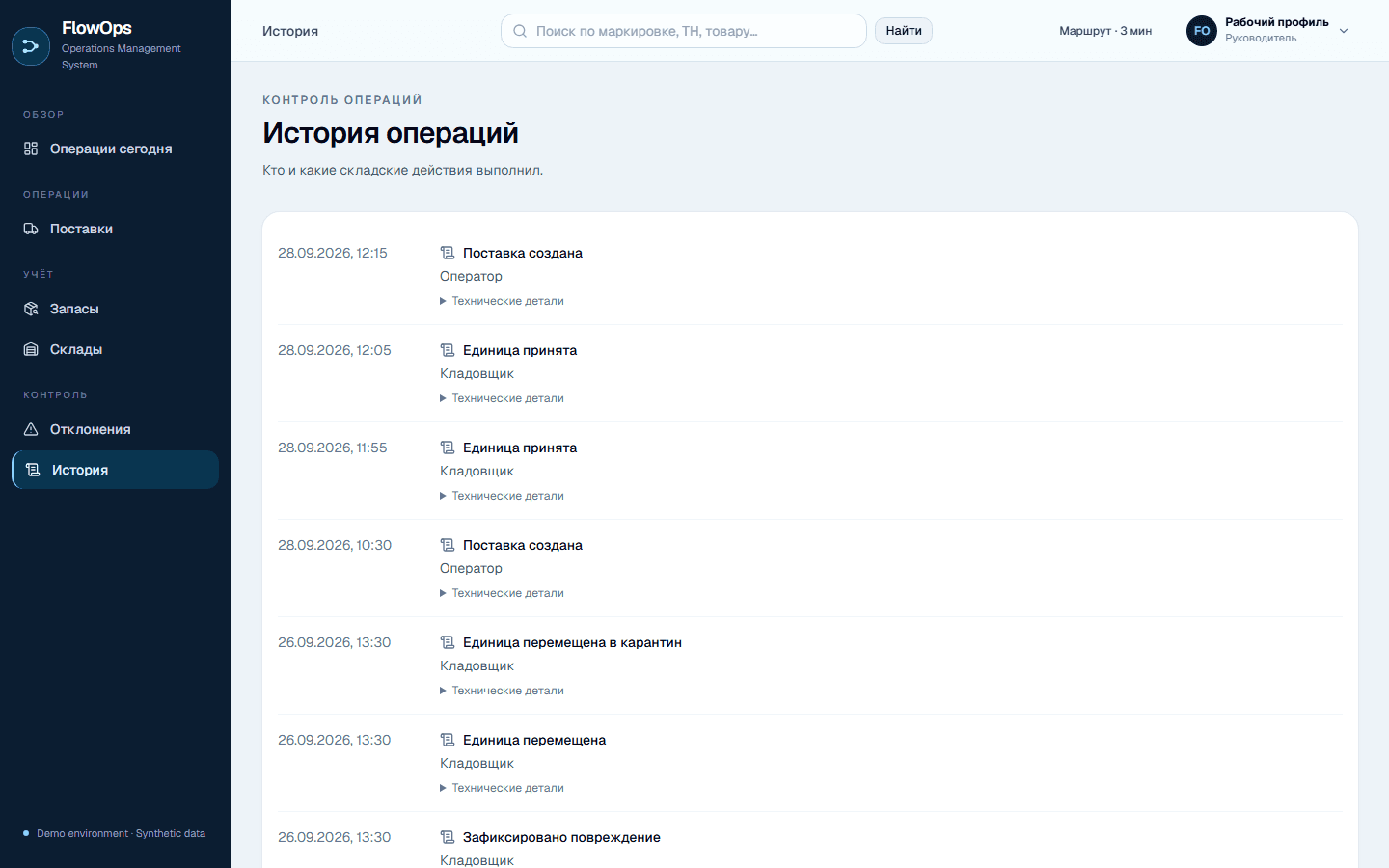This screenshot has width=1389, height=868.
Task: Expand Технические детали for Единица перемещена в карантин
Action: [502, 691]
